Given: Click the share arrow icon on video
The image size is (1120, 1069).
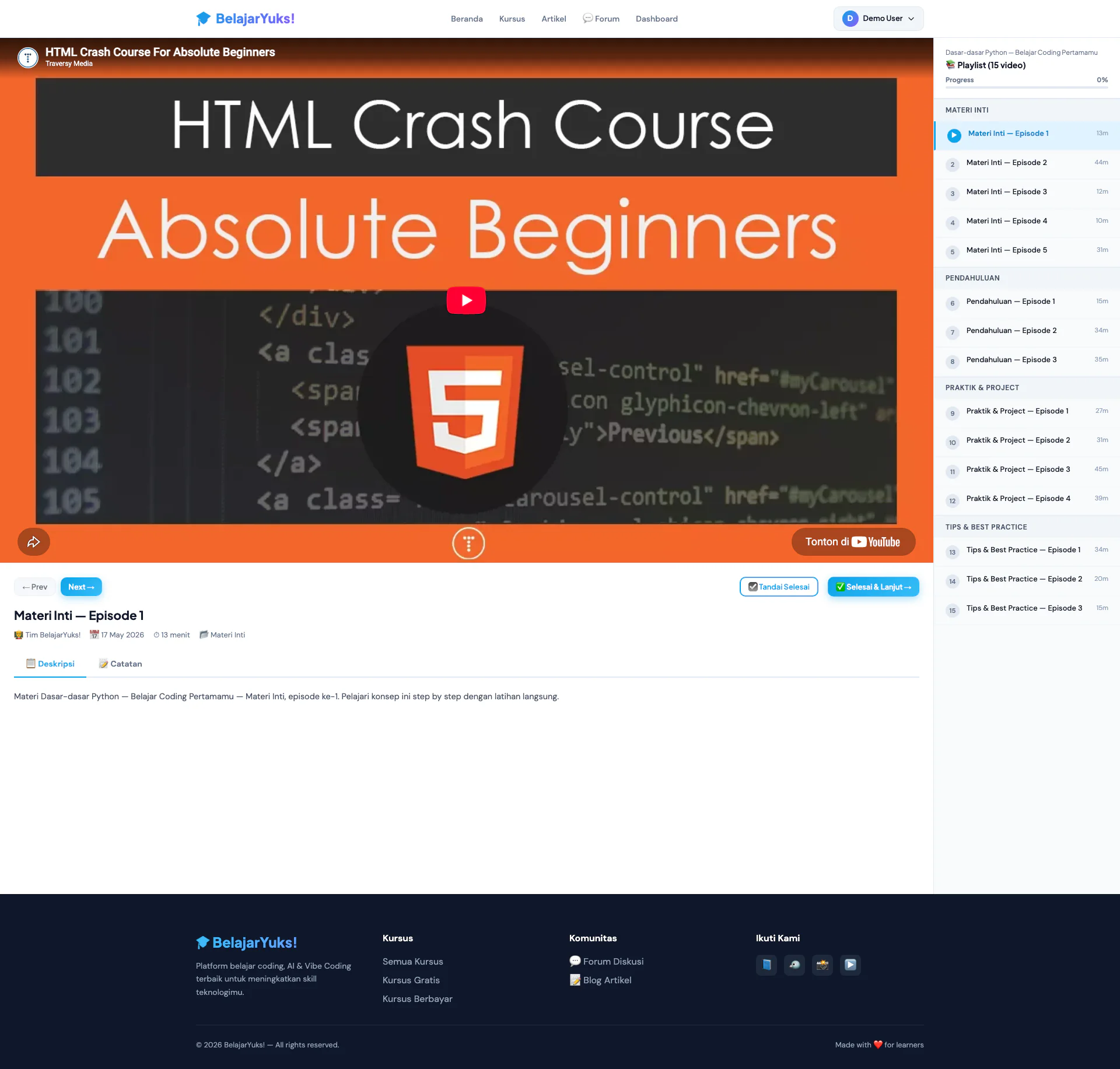Looking at the screenshot, I should coord(34,542).
